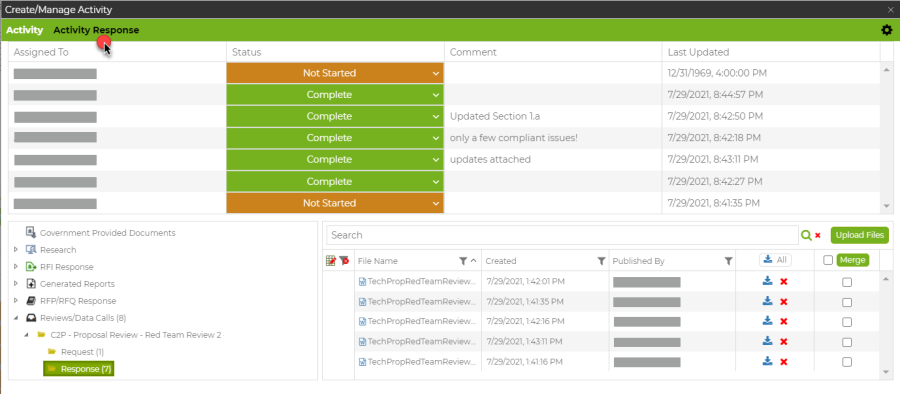Image resolution: width=900 pixels, height=394 pixels.
Task: Click the comment 'only a few compliant issues!'
Action: [x=514, y=138]
